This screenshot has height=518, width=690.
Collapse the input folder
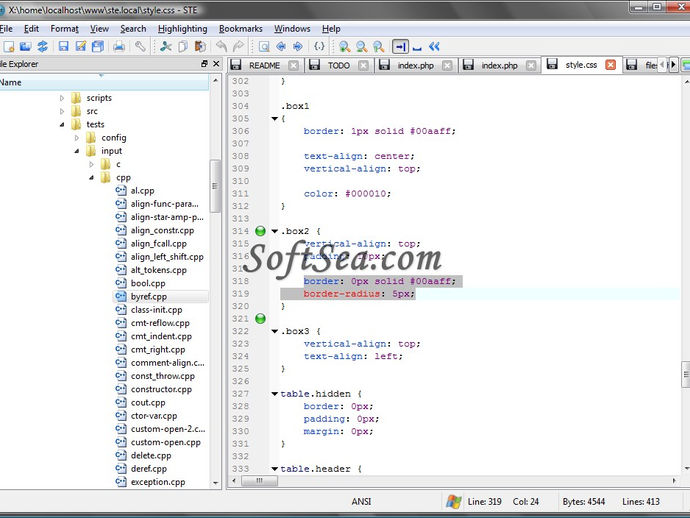point(77,151)
